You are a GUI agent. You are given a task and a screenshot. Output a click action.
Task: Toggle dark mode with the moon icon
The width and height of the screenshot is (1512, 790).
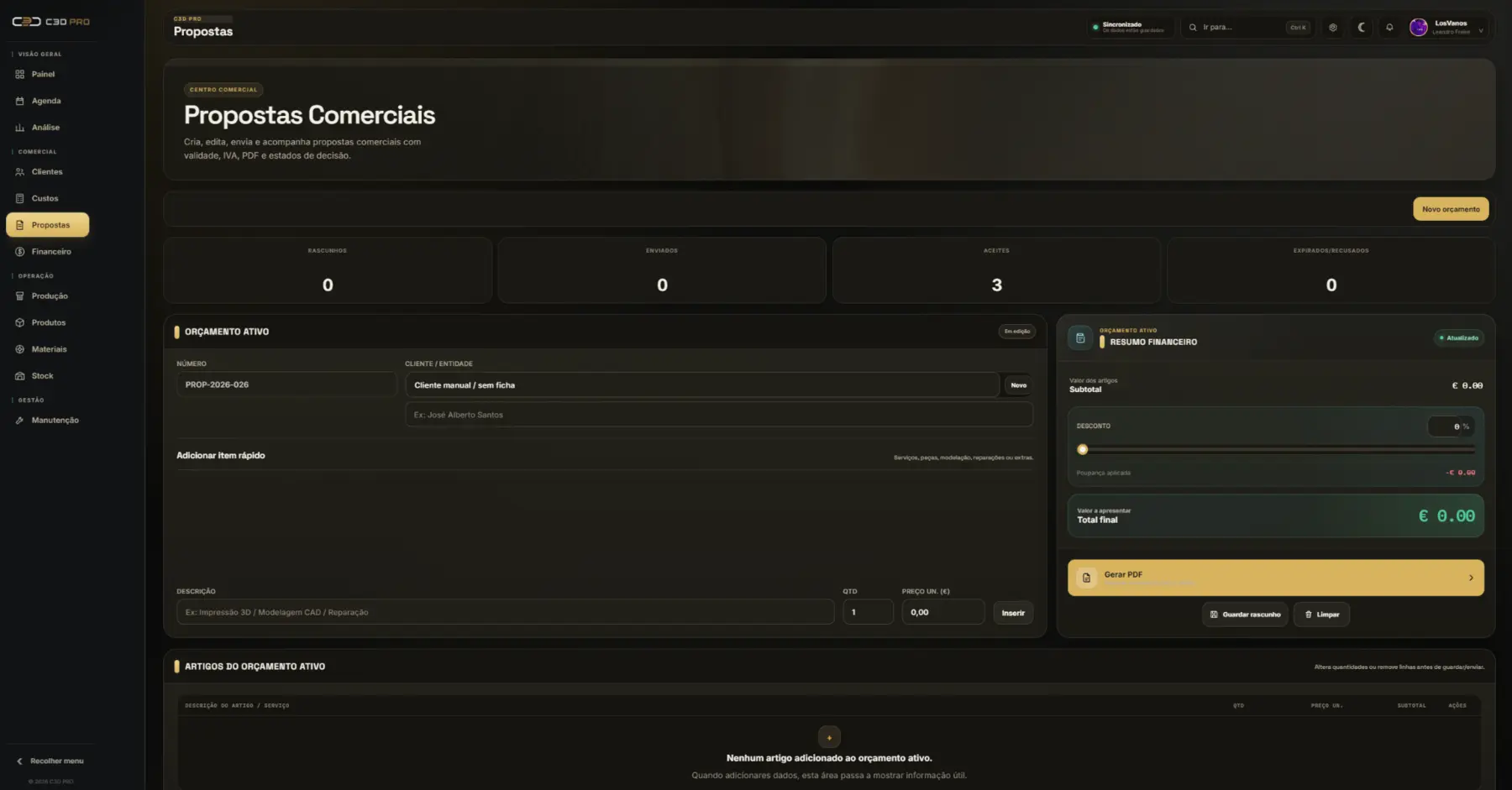(x=1362, y=28)
